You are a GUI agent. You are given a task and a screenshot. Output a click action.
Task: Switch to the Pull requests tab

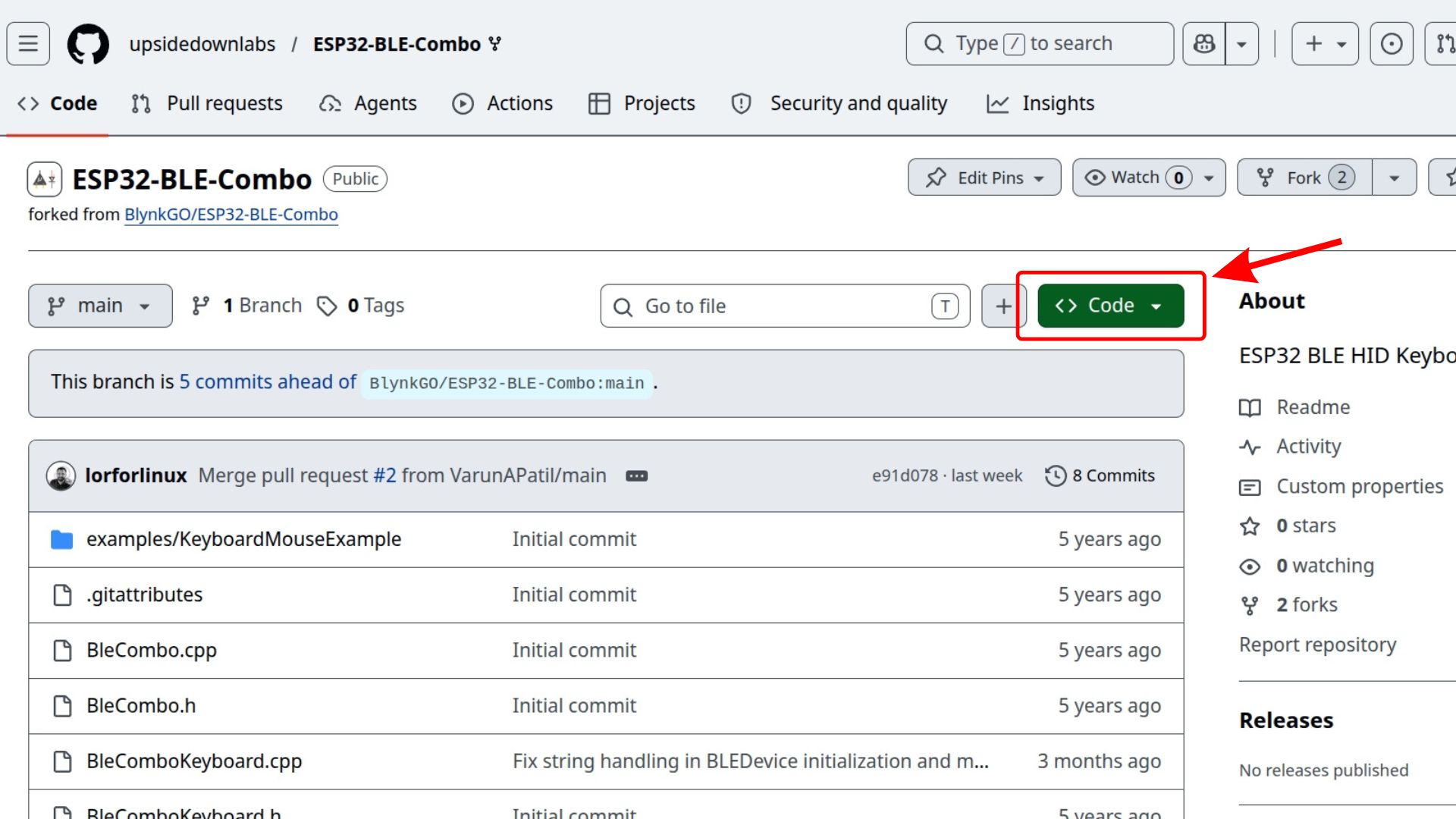click(206, 103)
